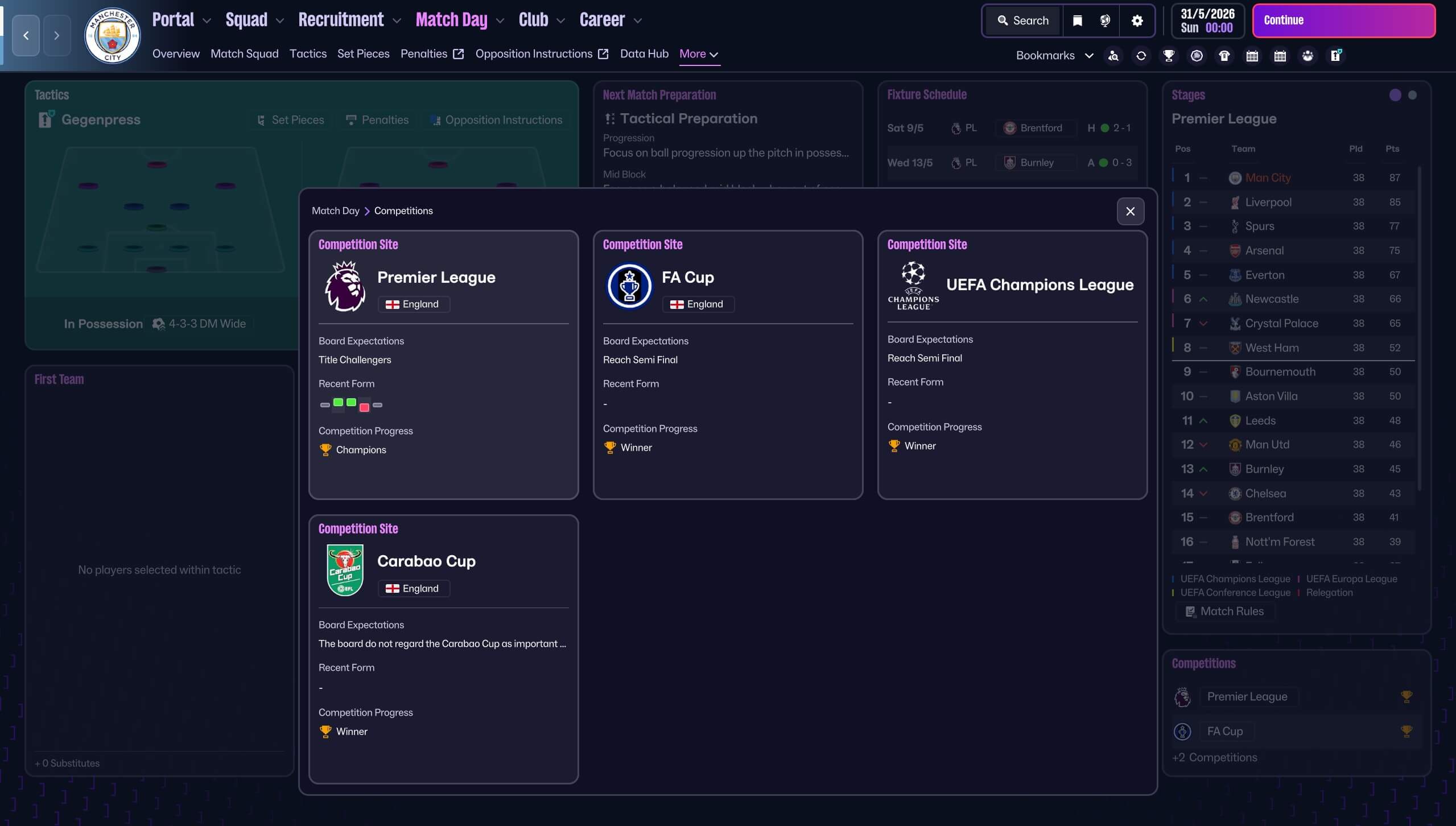Select first Stages panel page dot
1456x826 pixels.
pos(1395,95)
